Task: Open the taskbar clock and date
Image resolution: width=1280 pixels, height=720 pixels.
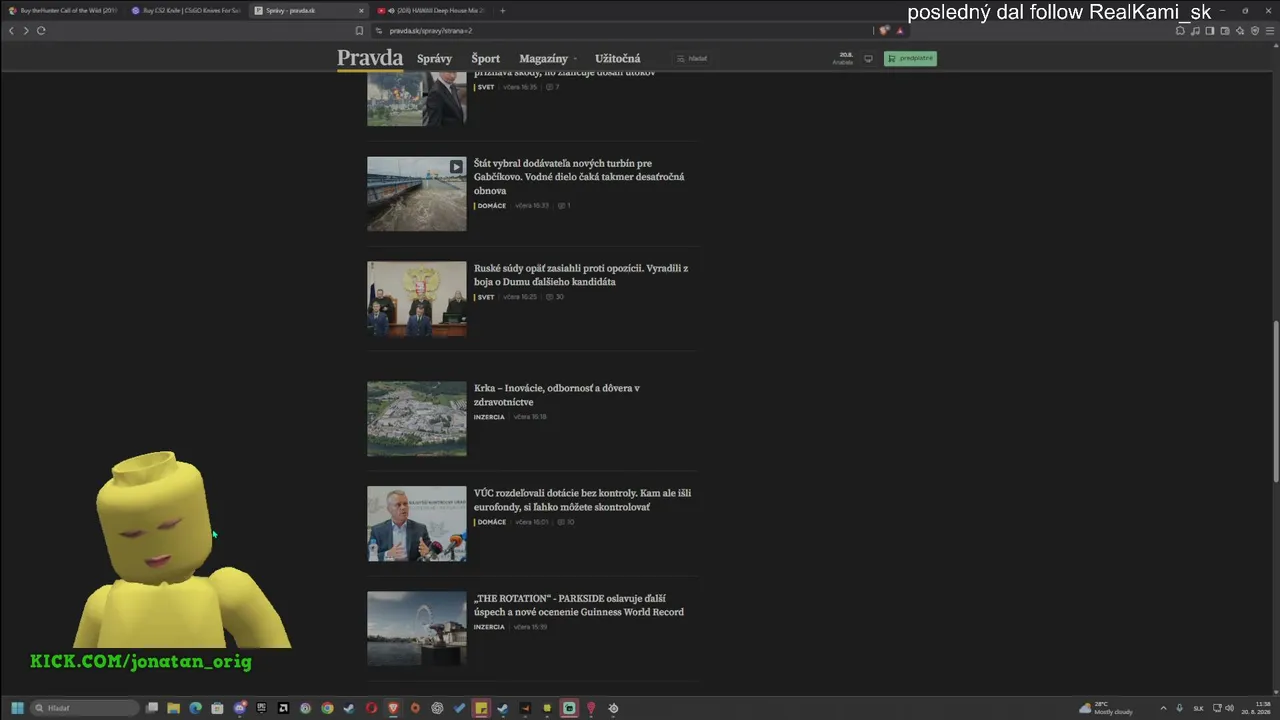Action: pos(1255,708)
